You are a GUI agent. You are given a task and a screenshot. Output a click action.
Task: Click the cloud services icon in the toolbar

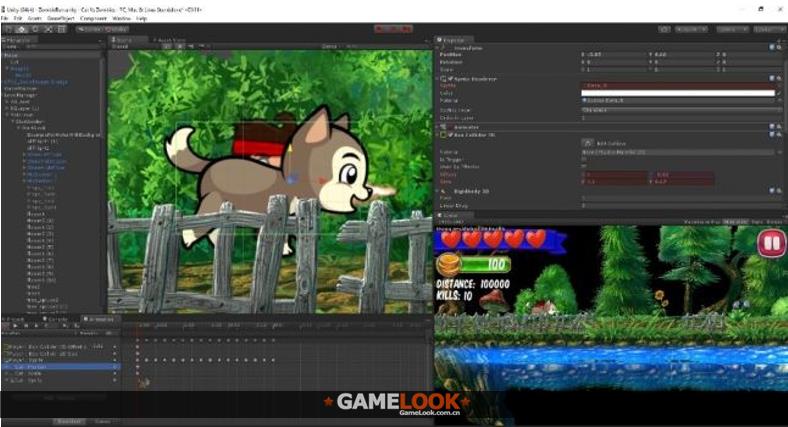point(664,29)
